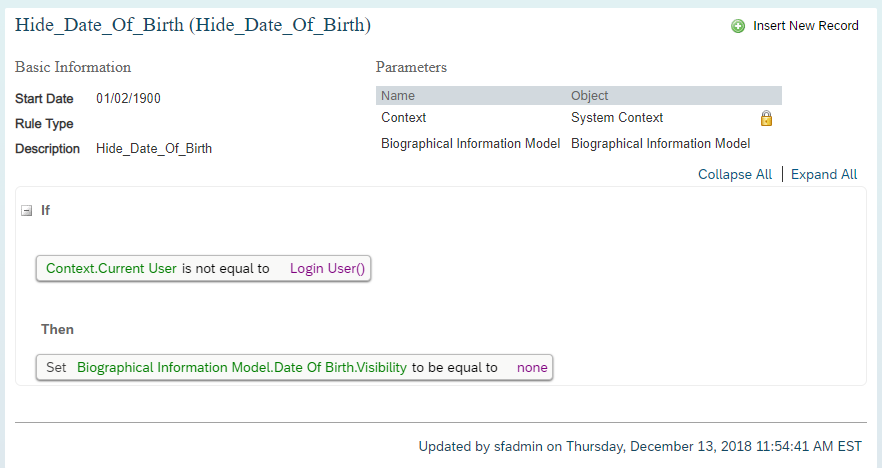The image size is (882, 468).
Task: Click the Expand All link
Action: tap(824, 174)
